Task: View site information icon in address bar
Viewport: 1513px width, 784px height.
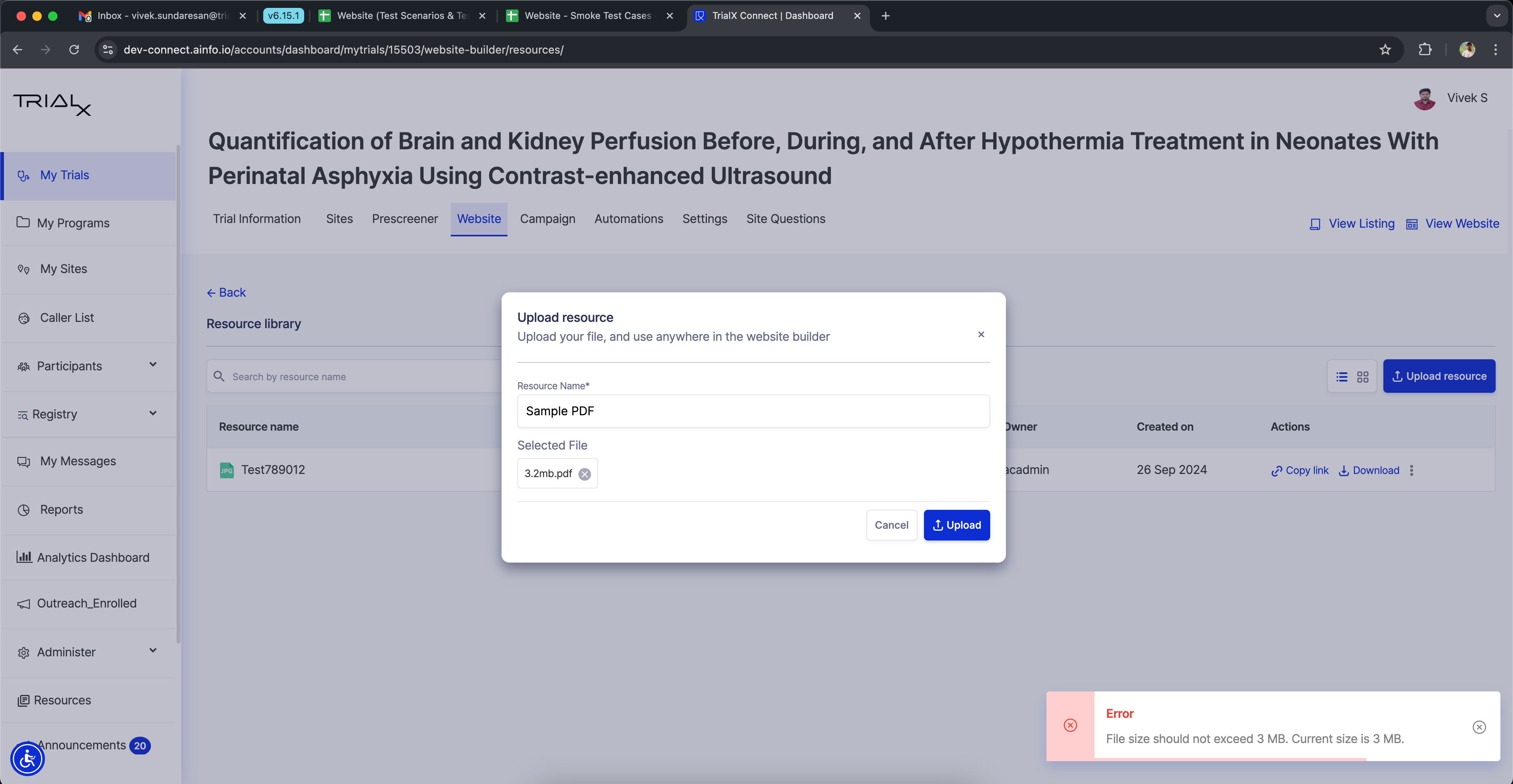Action: tap(108, 50)
